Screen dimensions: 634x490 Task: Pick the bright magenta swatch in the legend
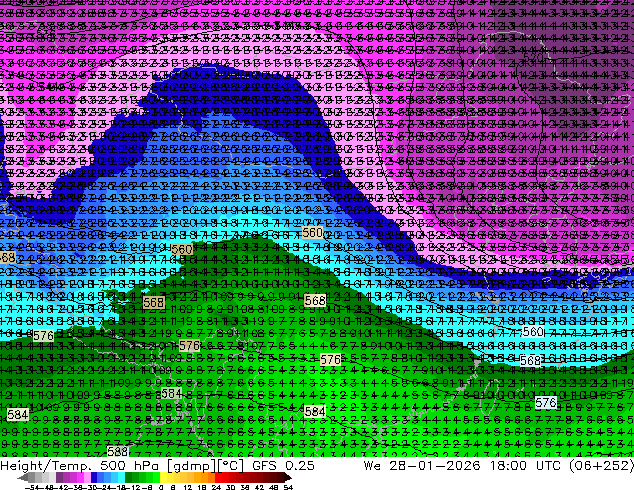pyautogui.click(x=80, y=478)
